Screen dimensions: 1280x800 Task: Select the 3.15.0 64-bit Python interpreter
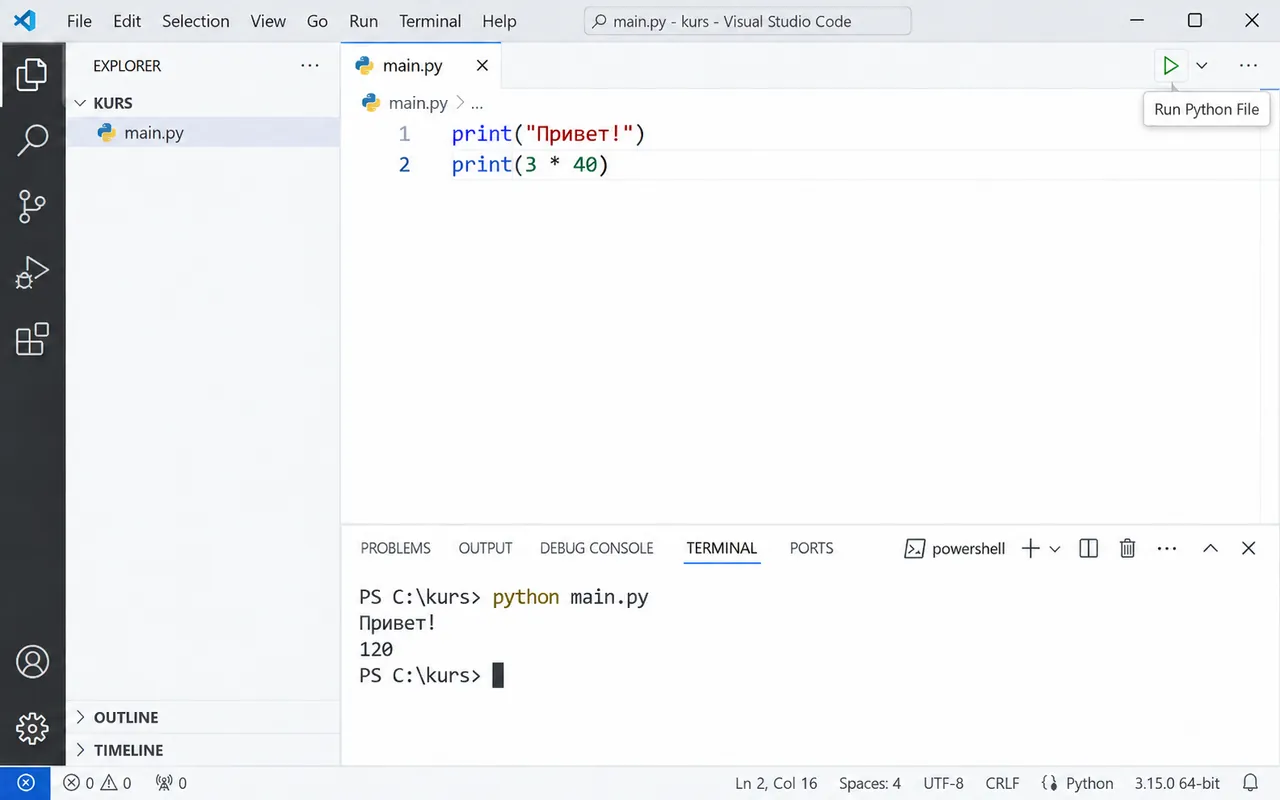[1177, 783]
